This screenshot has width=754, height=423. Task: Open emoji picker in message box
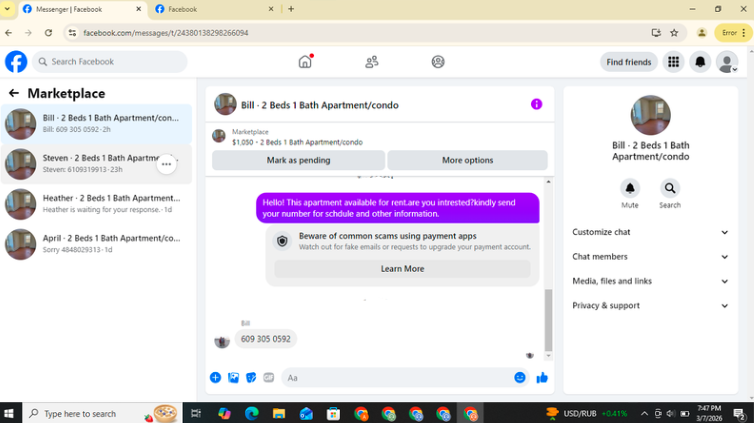[x=519, y=378]
